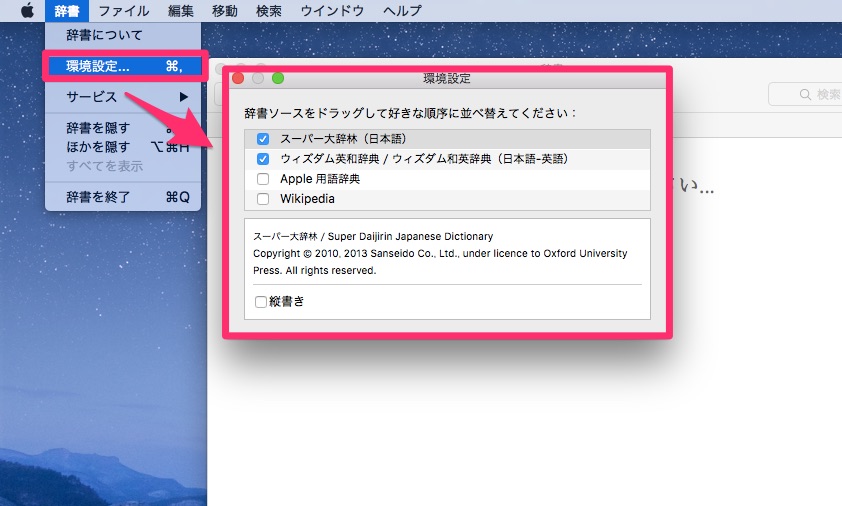Open the Apple menu
Image resolution: width=842 pixels, height=506 pixels.
pos(27,10)
